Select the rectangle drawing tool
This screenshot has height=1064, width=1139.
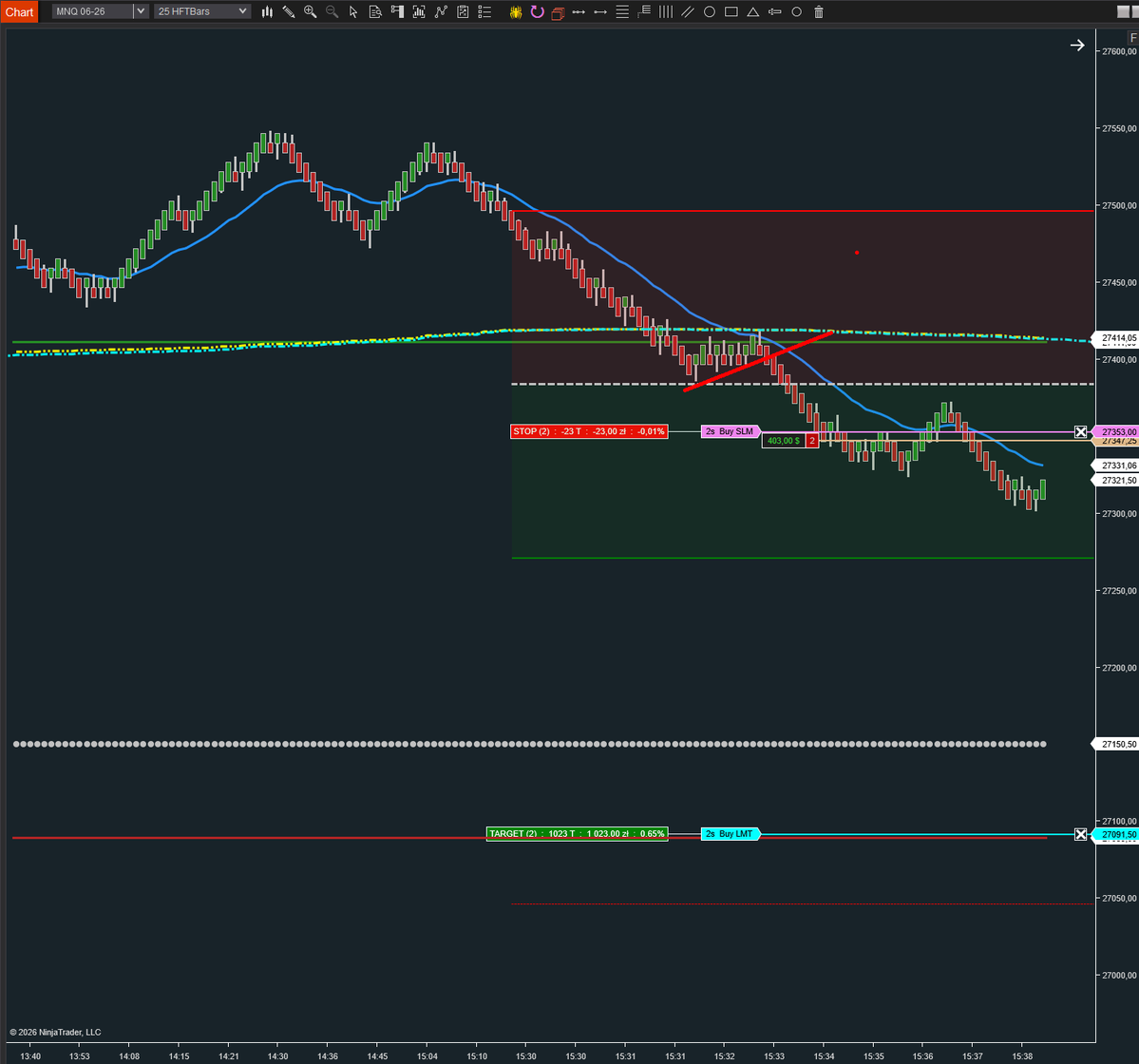pos(731,11)
